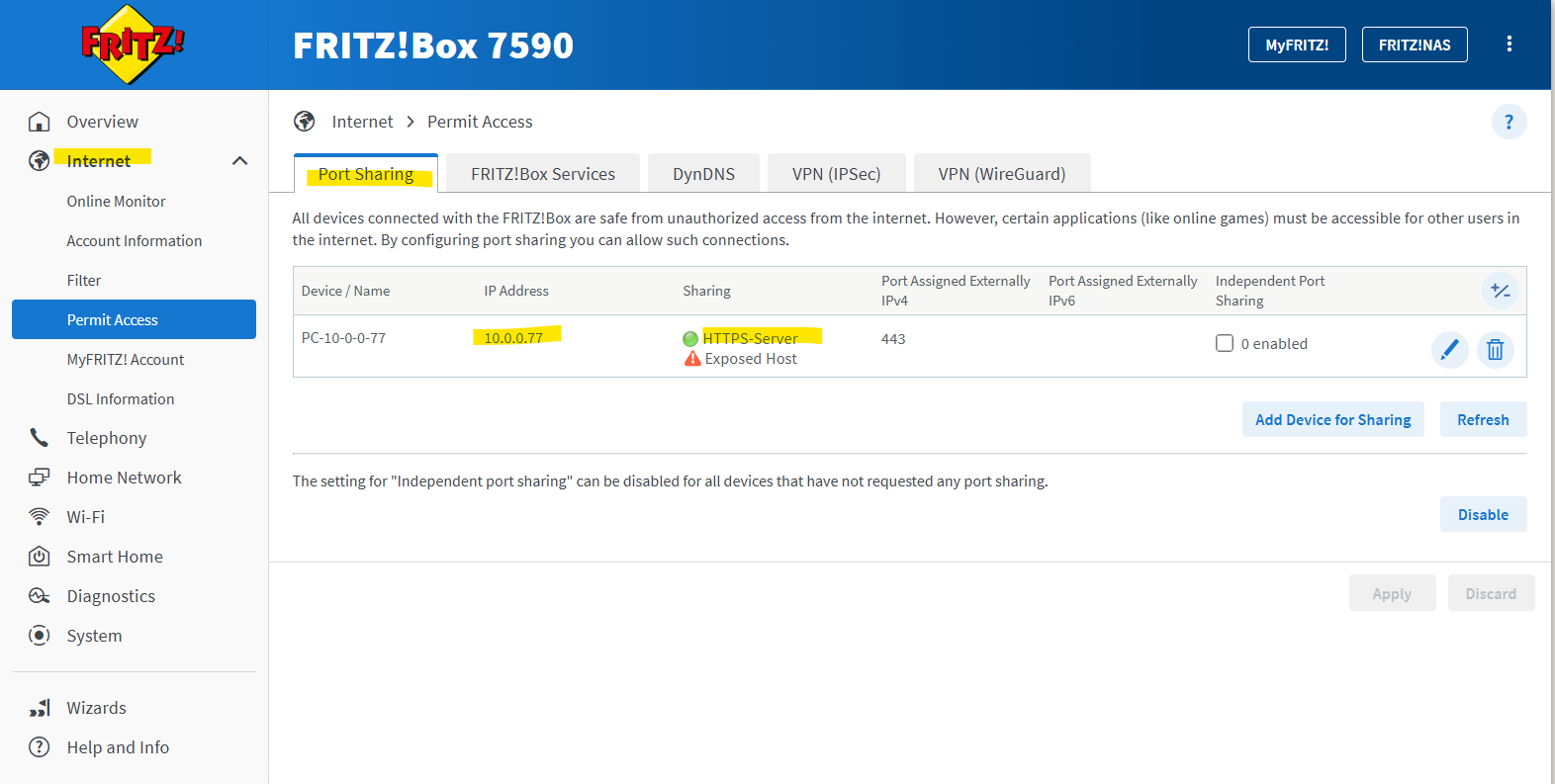The image size is (1555, 784).
Task: Click the table column settings icon
Action: click(1501, 291)
